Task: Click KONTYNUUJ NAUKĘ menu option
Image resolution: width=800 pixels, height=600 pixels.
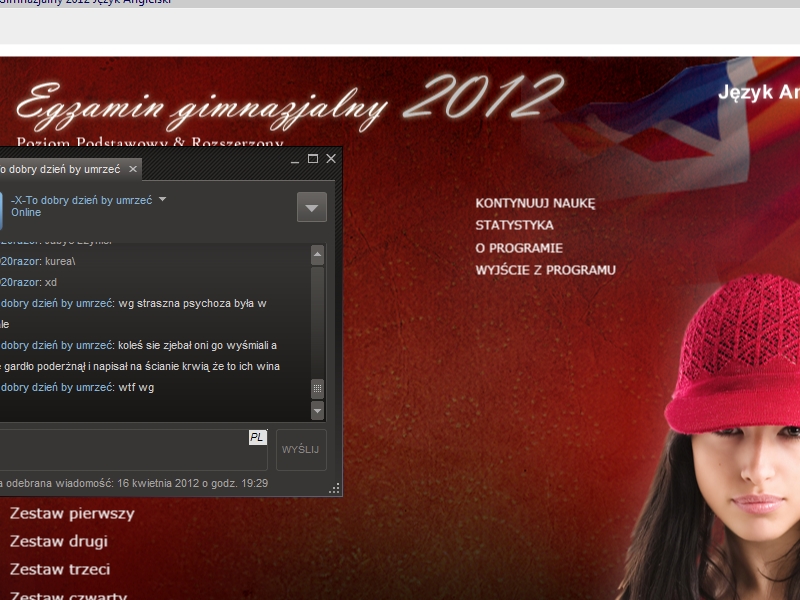Action: [535, 204]
